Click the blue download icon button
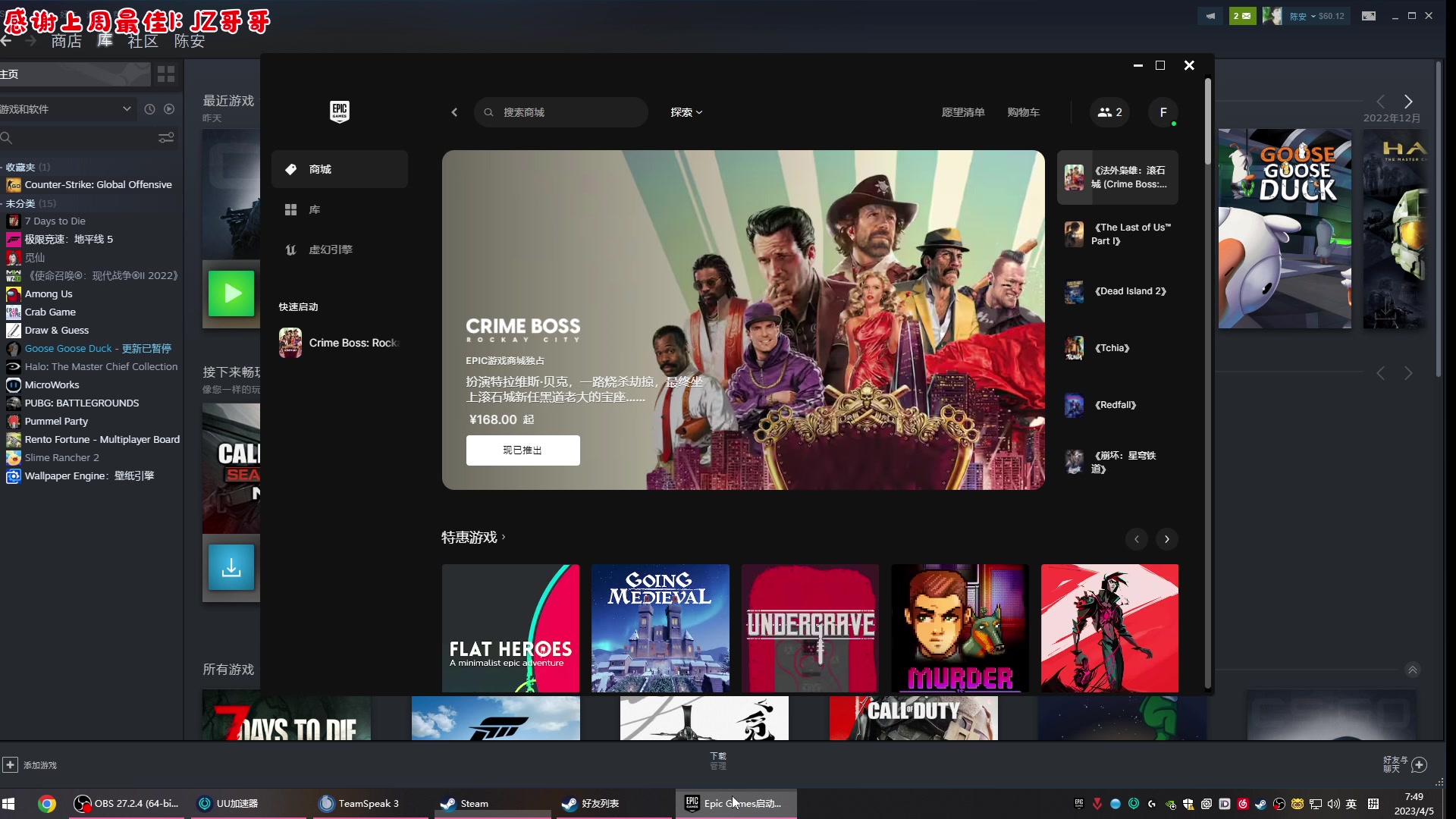 pyautogui.click(x=231, y=567)
